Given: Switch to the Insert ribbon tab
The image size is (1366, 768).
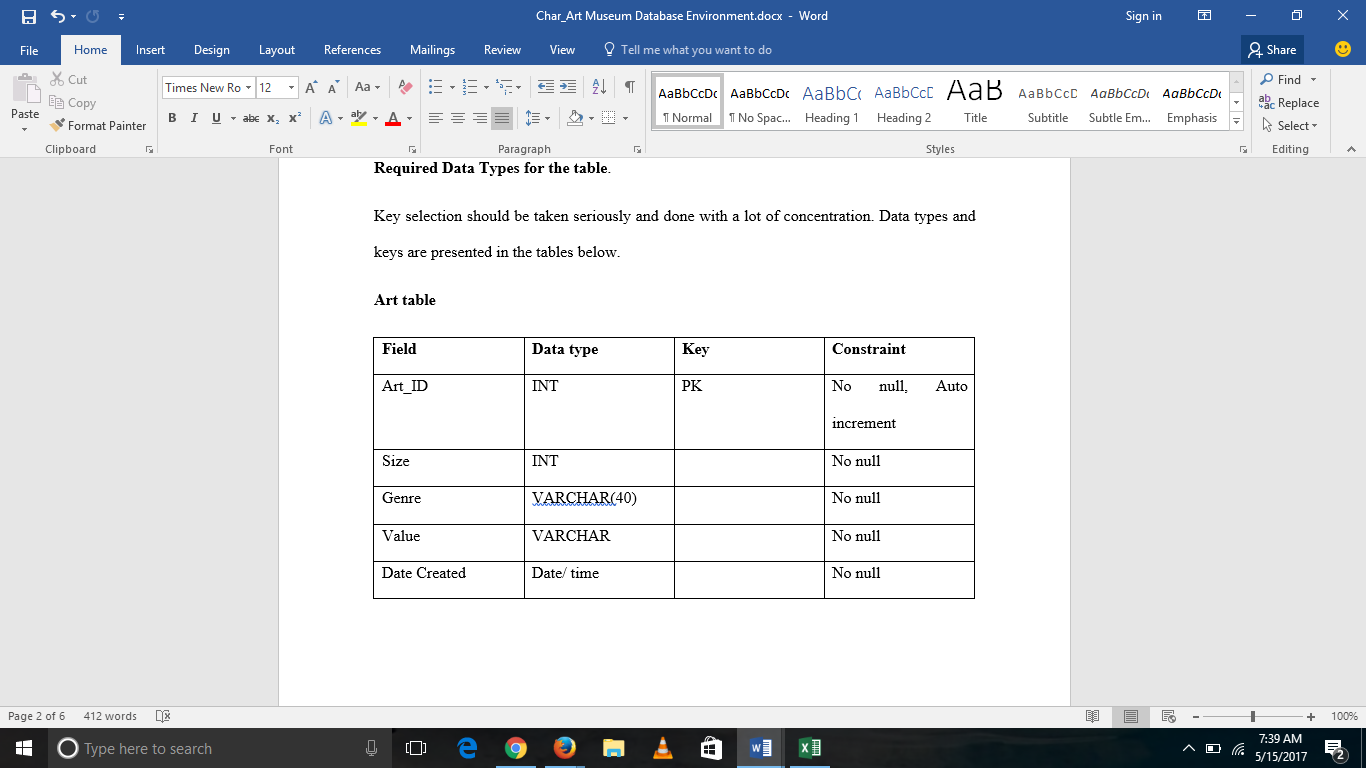Looking at the screenshot, I should coord(149,49).
